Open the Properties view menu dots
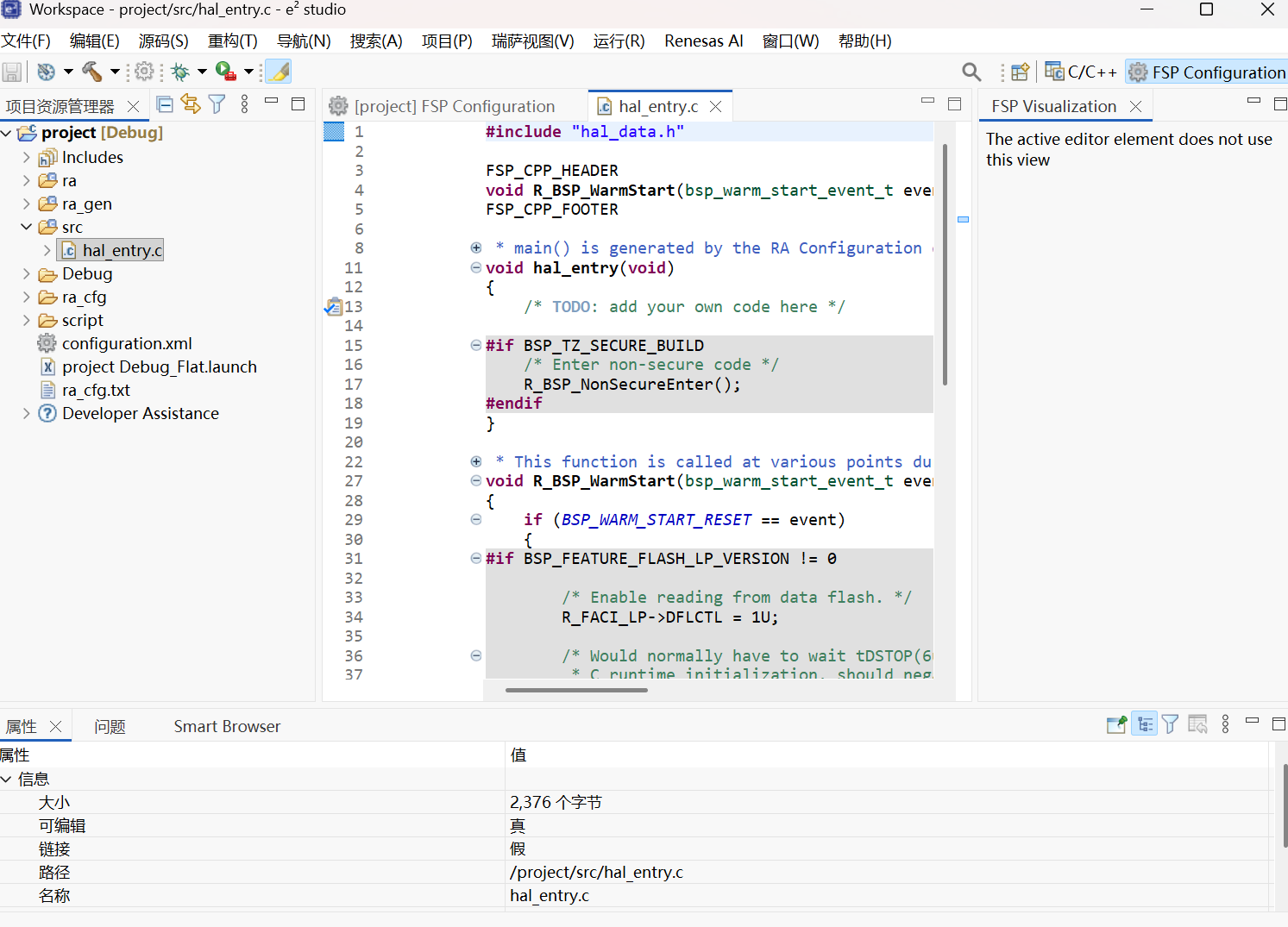1288x927 pixels. tap(1225, 724)
